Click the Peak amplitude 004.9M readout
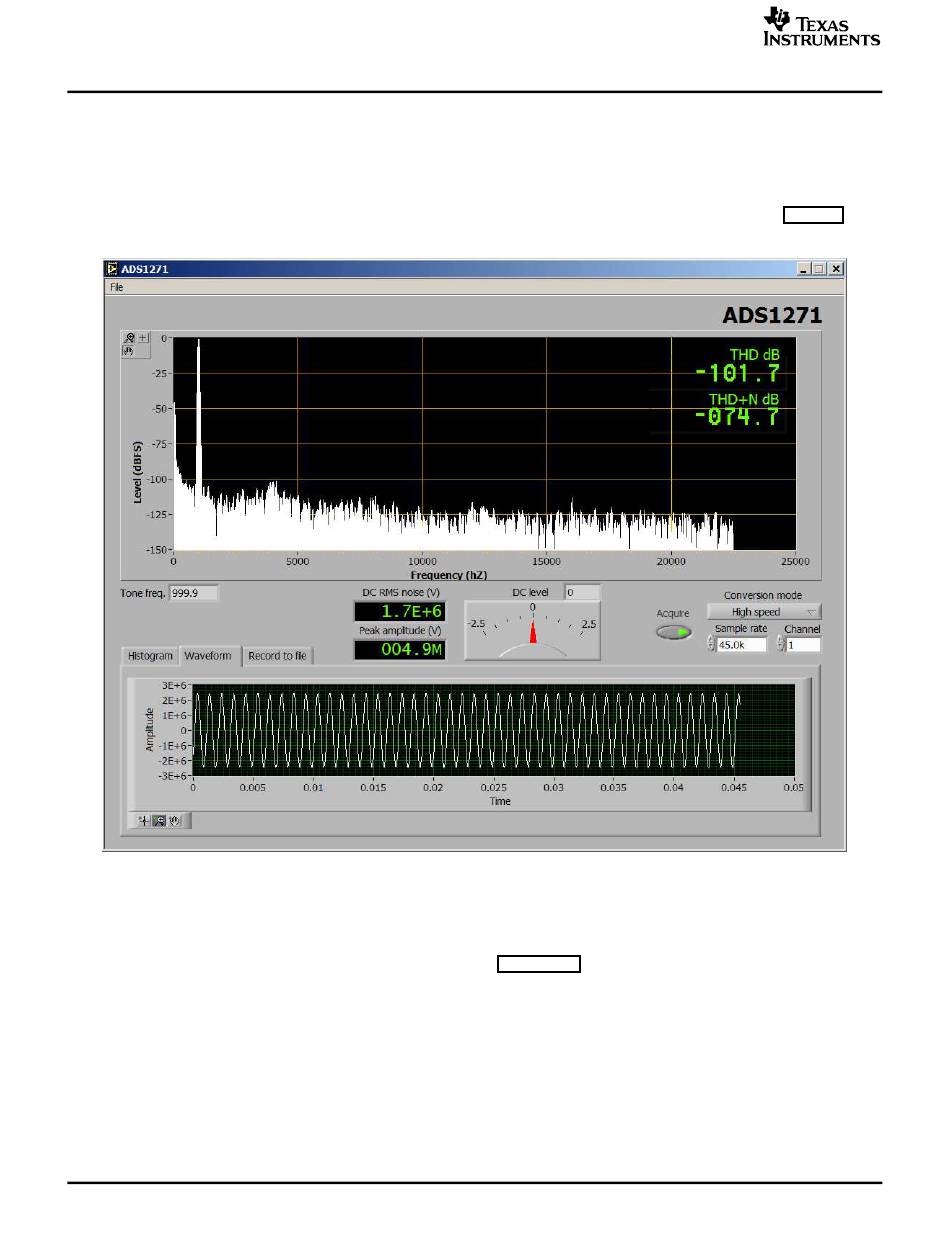 (400, 650)
